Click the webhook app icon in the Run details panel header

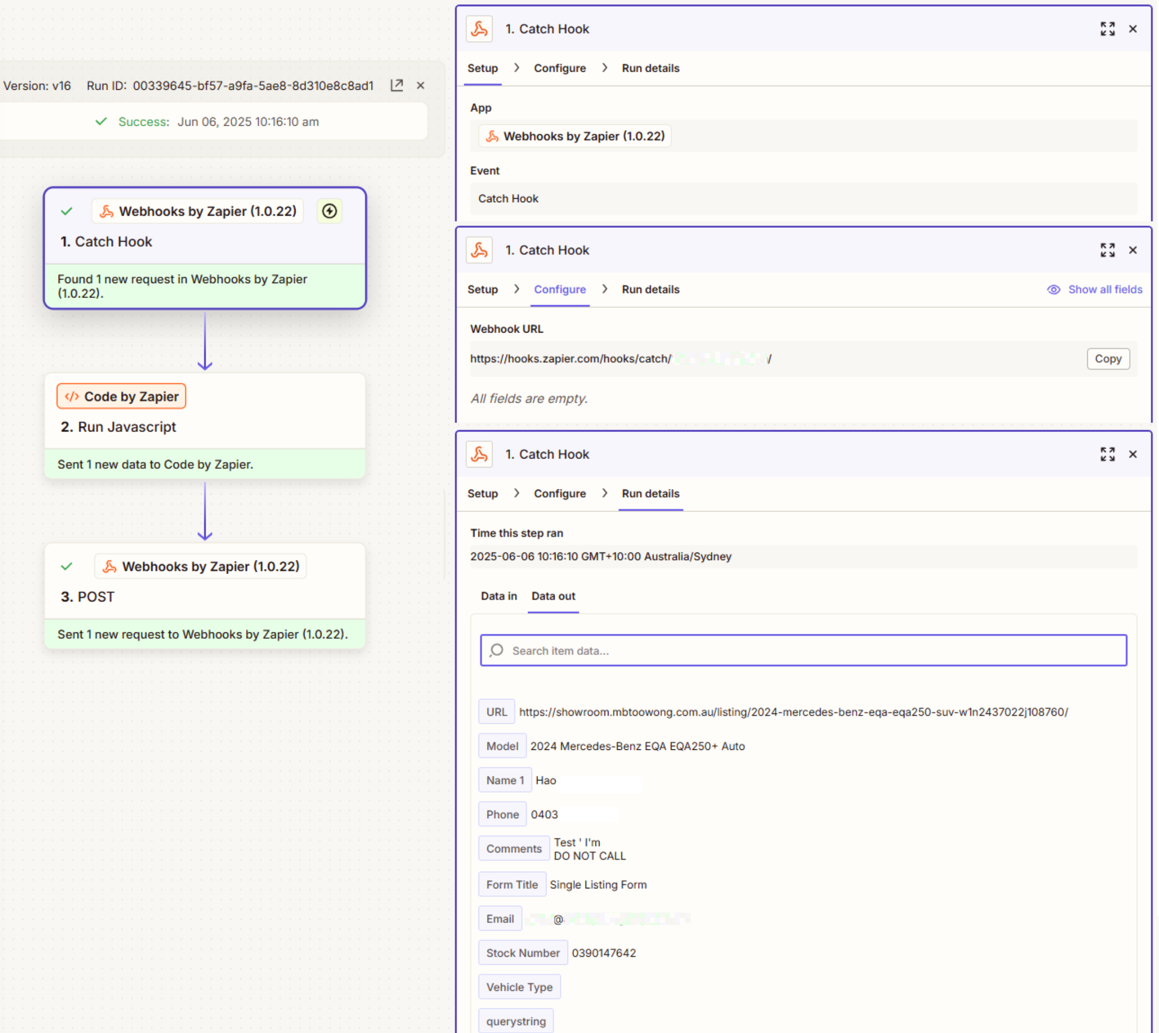point(480,454)
